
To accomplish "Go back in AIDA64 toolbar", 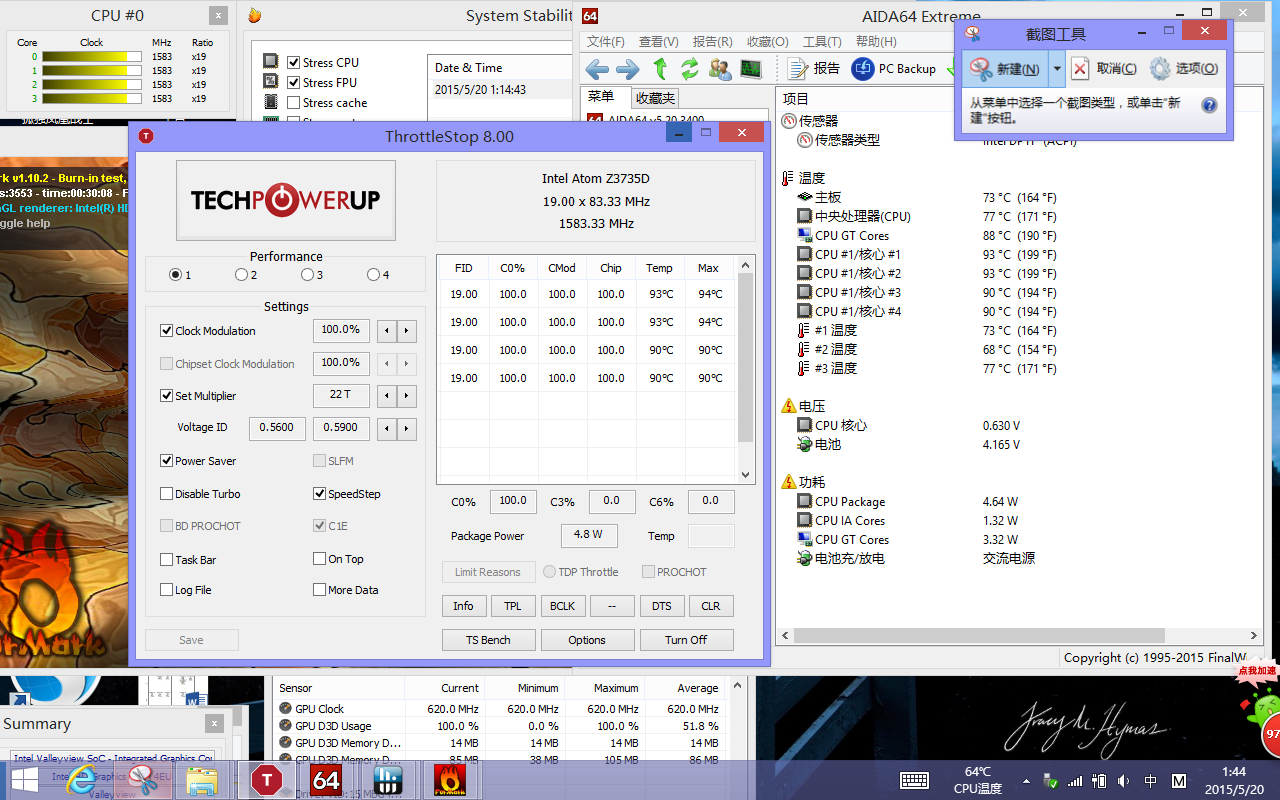I will click(597, 69).
